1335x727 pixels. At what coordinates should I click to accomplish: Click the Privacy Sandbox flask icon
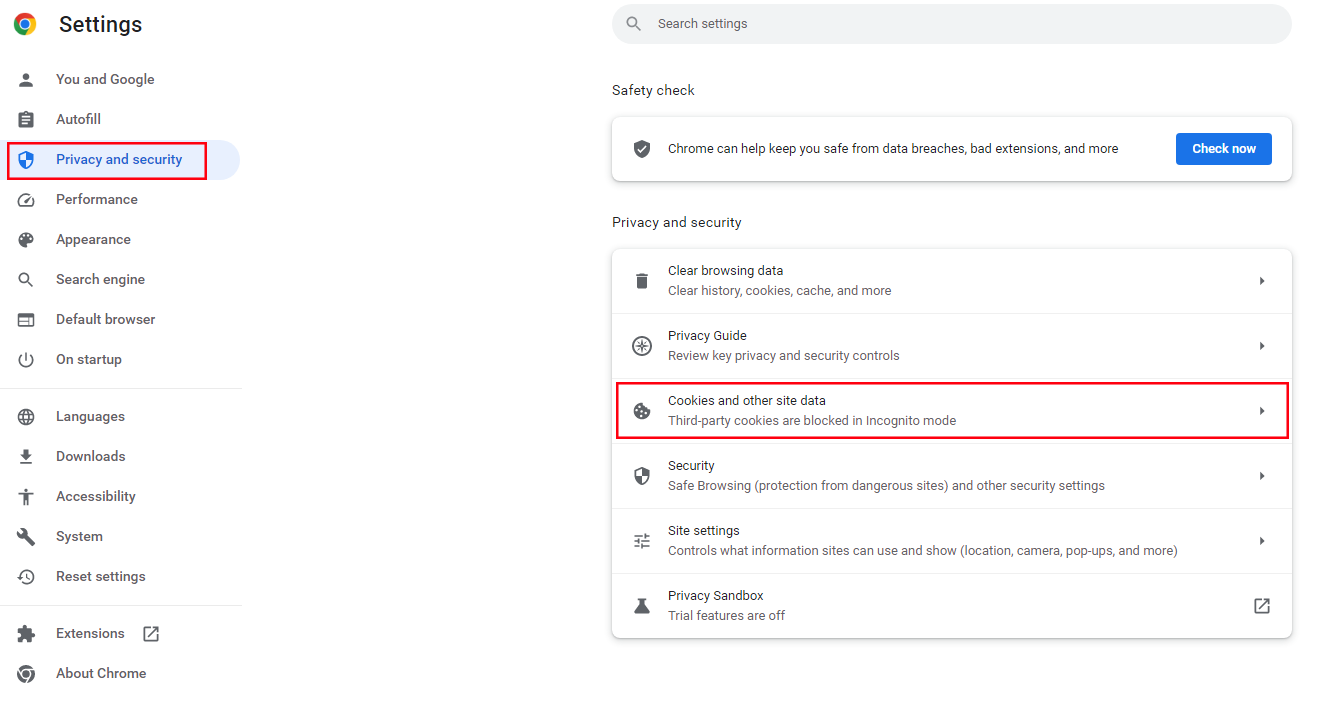[642, 606]
